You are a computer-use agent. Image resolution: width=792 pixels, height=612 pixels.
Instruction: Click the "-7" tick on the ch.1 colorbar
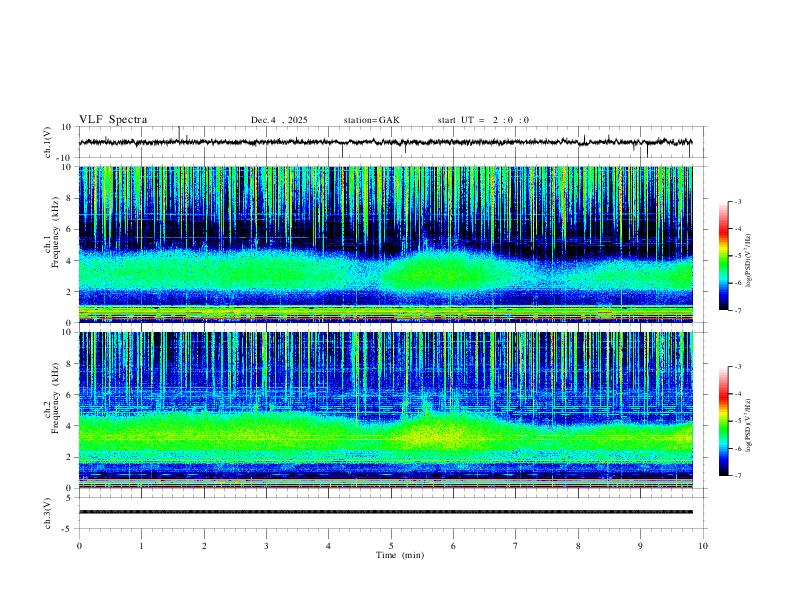pyautogui.click(x=738, y=311)
